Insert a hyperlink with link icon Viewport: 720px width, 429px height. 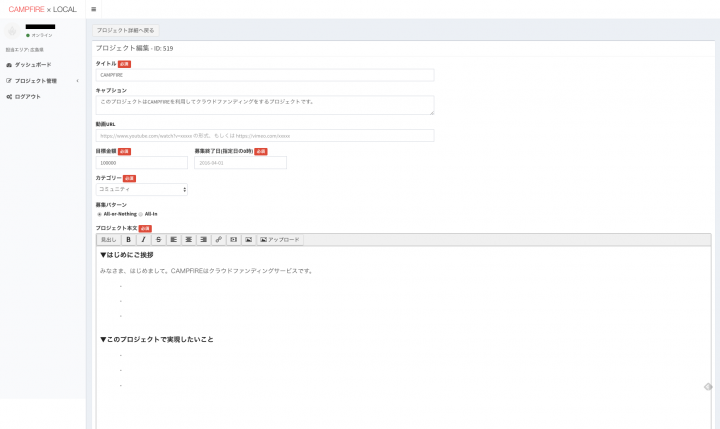point(218,240)
